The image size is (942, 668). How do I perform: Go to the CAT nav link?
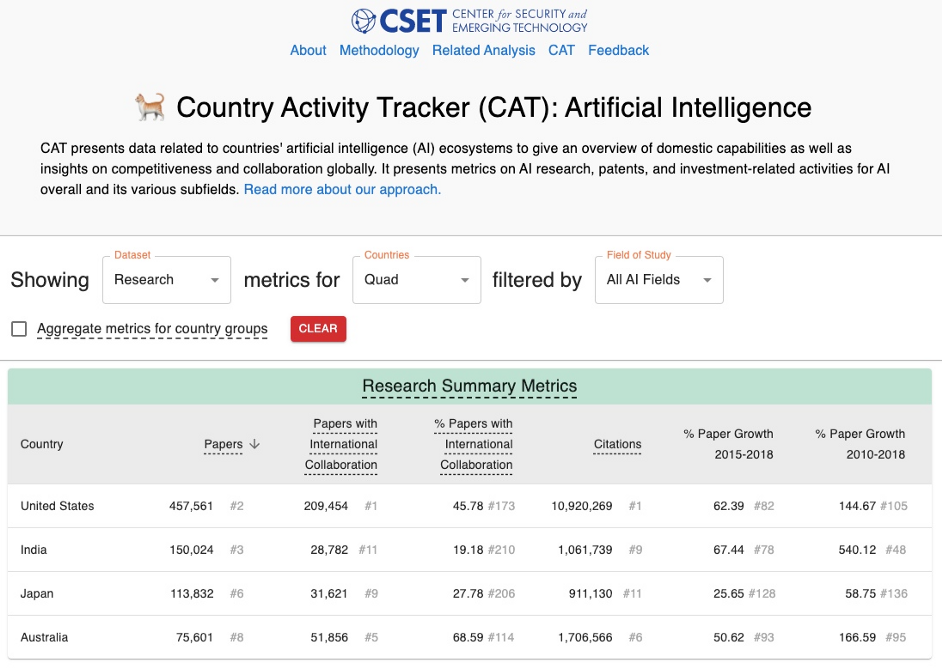point(561,50)
